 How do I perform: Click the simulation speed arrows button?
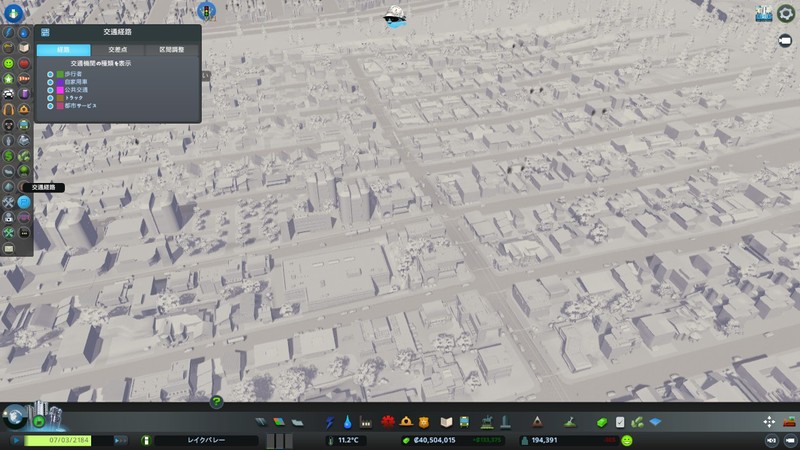pos(119,440)
